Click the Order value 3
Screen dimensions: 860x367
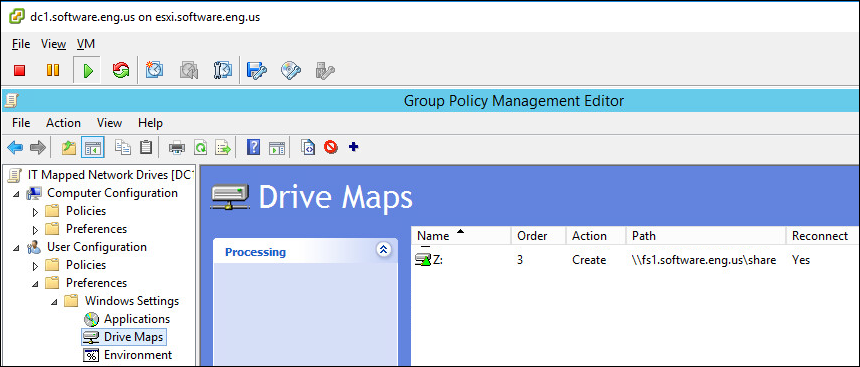coord(520,260)
